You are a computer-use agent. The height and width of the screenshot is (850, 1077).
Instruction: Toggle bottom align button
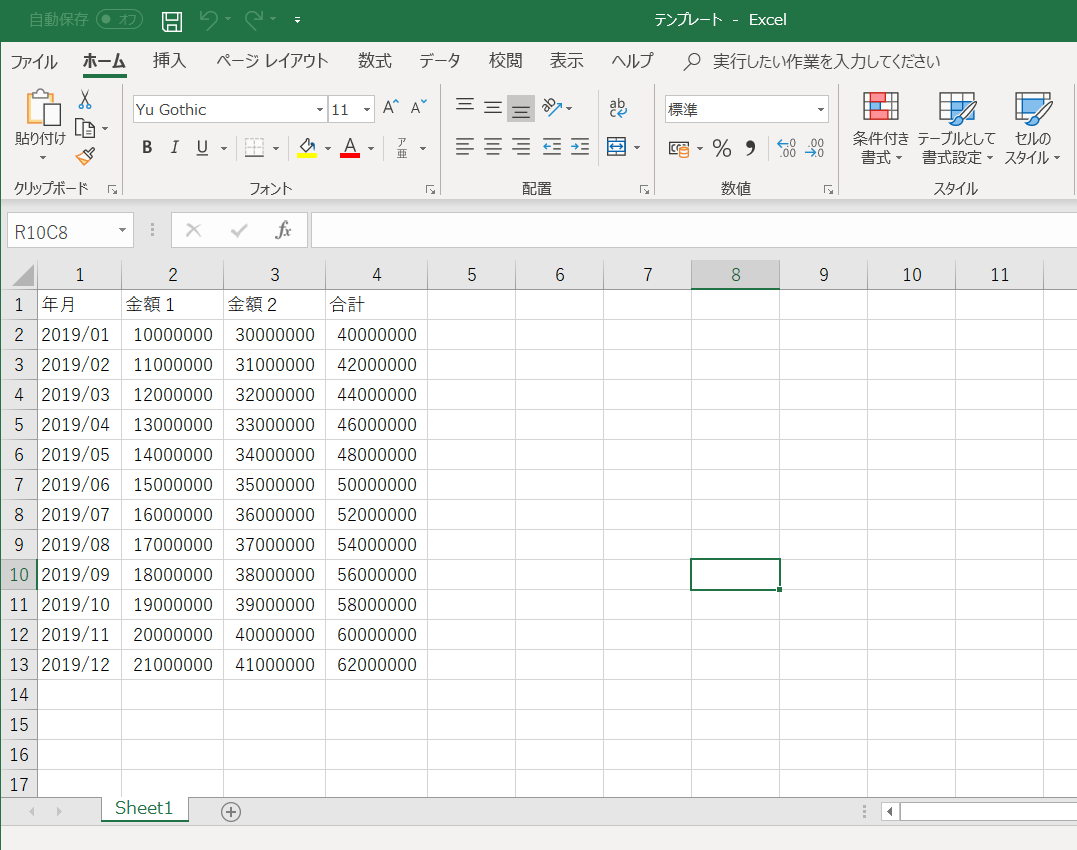pos(521,108)
